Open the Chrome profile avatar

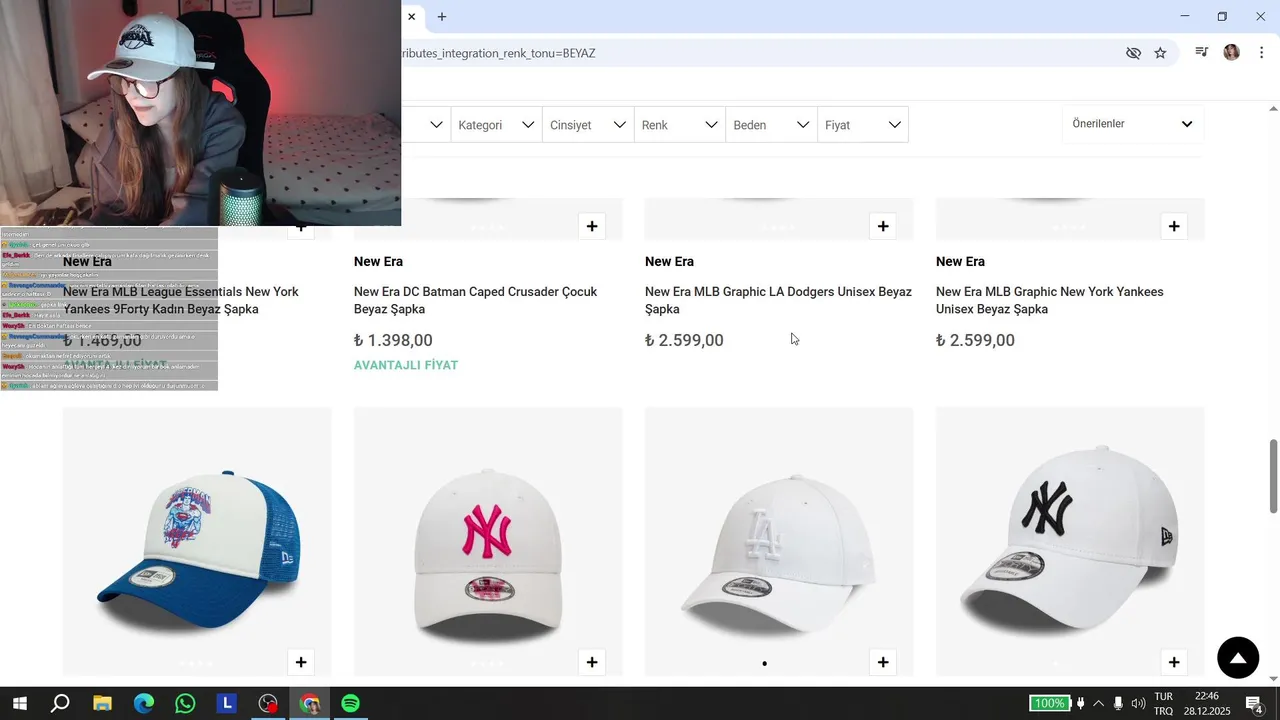[x=1232, y=53]
